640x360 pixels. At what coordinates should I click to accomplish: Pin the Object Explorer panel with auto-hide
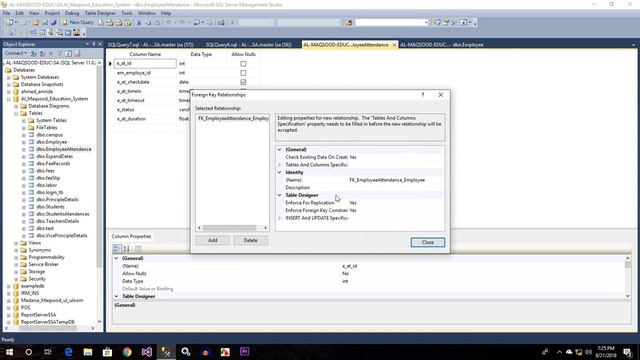[x=93, y=44]
